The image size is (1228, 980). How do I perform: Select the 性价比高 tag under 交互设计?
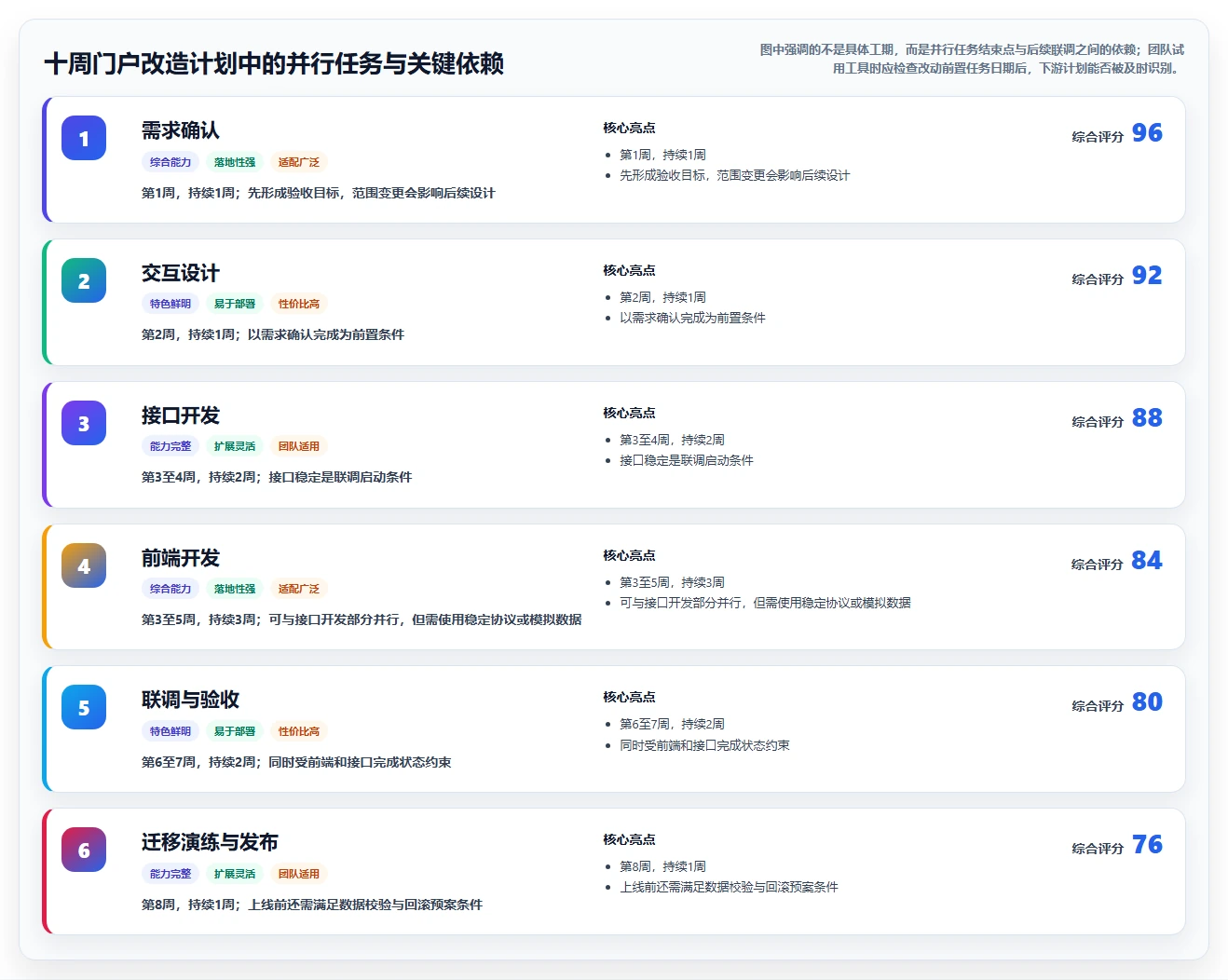pyautogui.click(x=299, y=304)
